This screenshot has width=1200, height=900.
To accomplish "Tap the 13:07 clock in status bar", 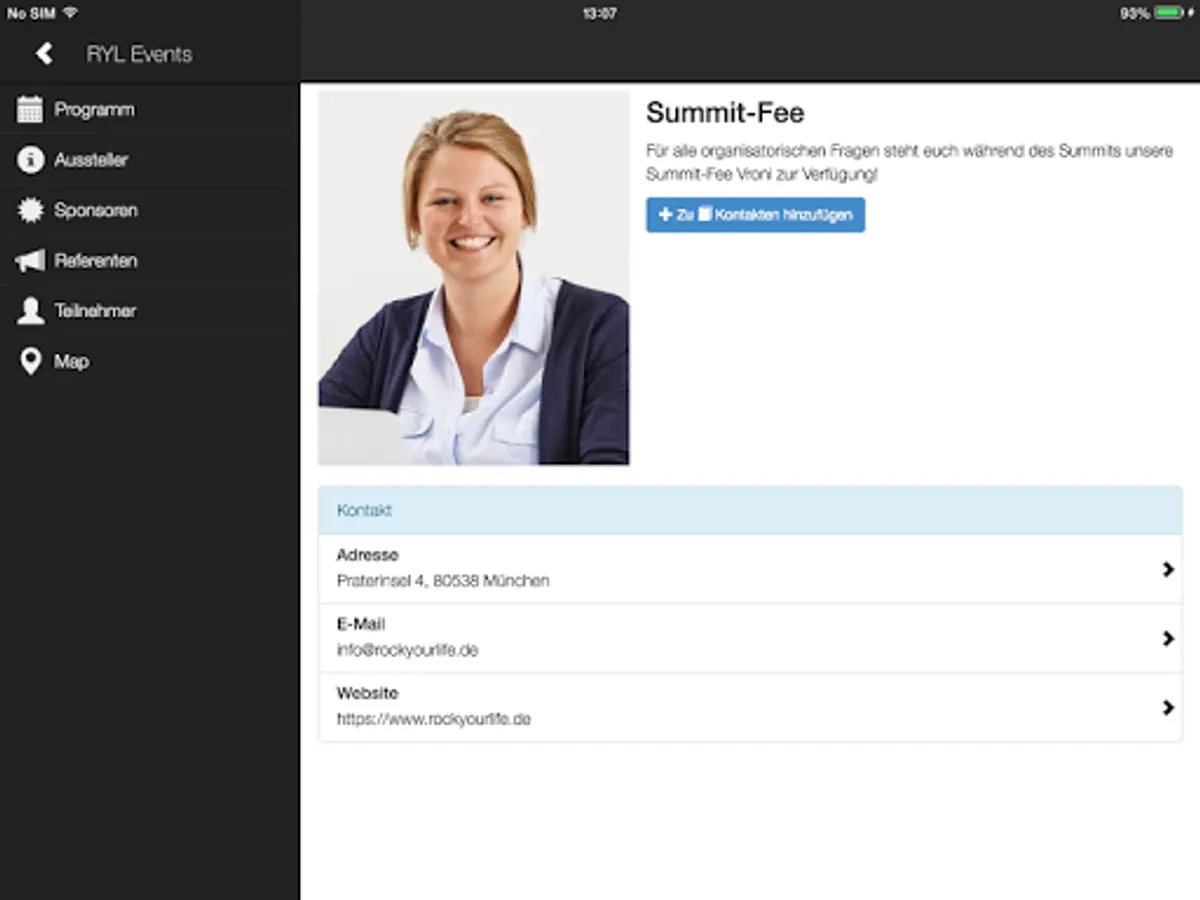I will [599, 13].
